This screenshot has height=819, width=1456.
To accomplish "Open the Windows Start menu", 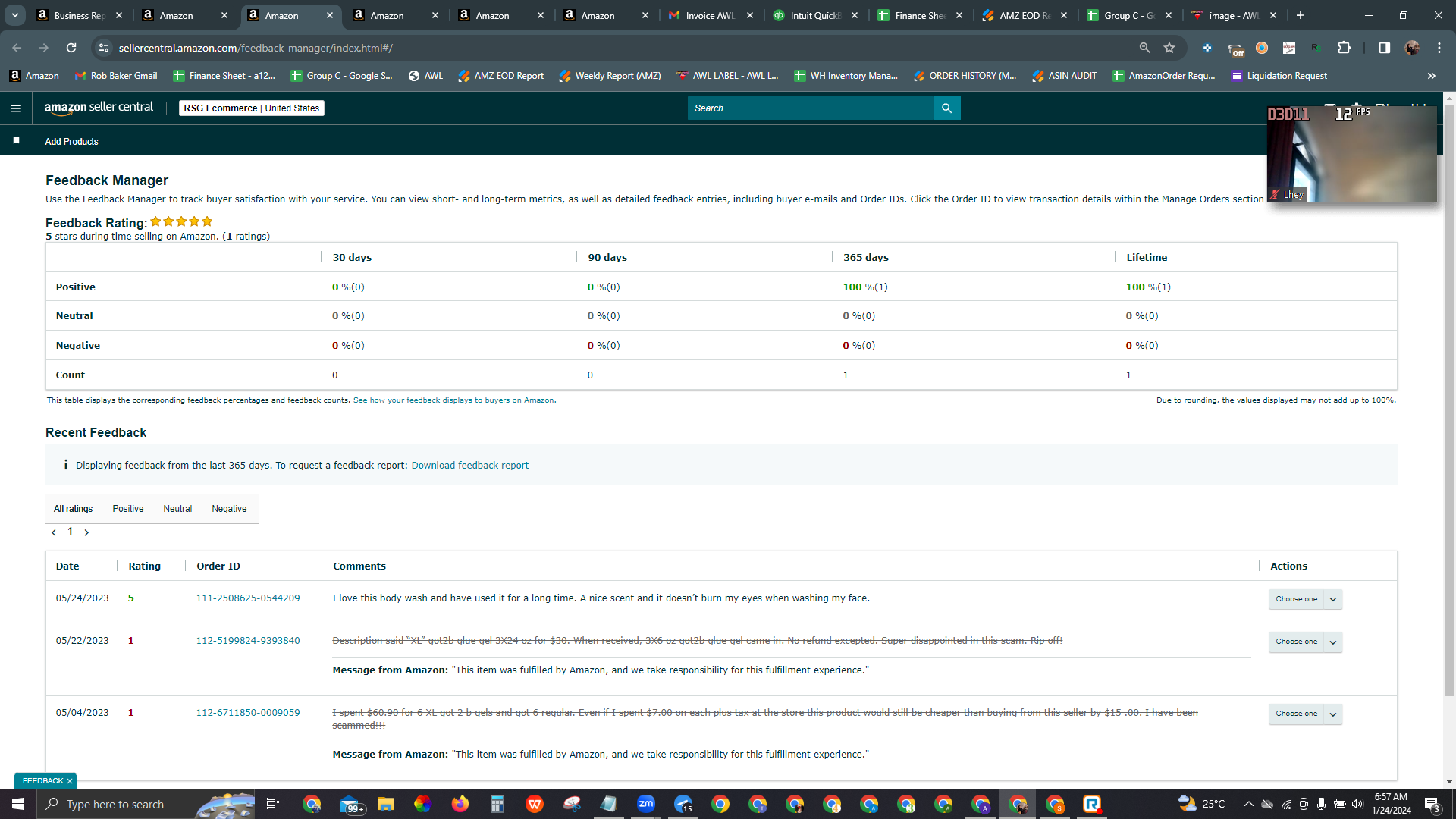I will tap(18, 804).
